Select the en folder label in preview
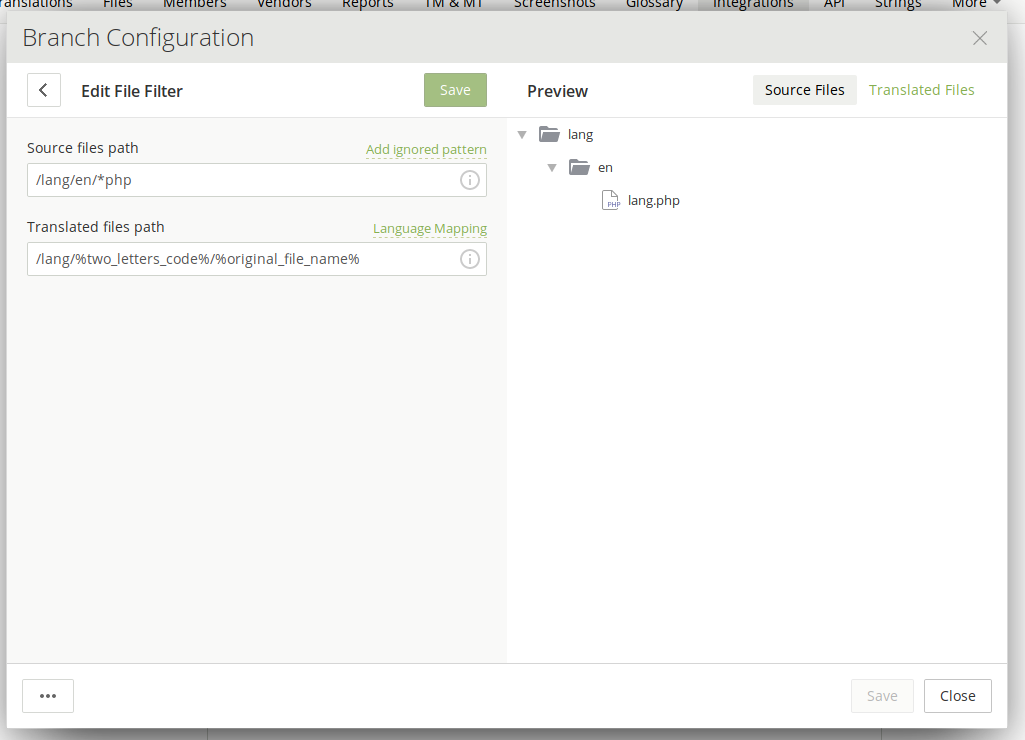 (605, 168)
